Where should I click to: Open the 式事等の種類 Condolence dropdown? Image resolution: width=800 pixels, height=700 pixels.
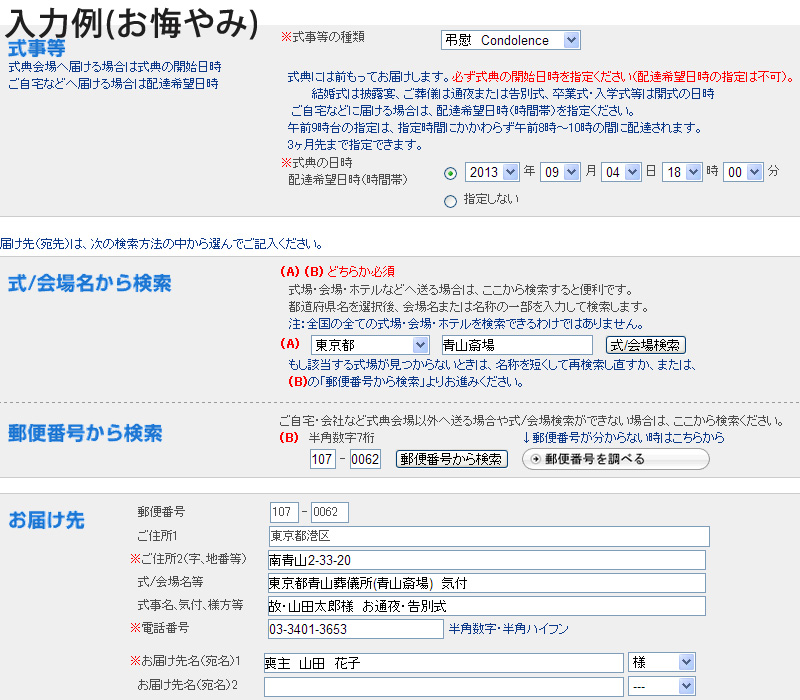[510, 40]
